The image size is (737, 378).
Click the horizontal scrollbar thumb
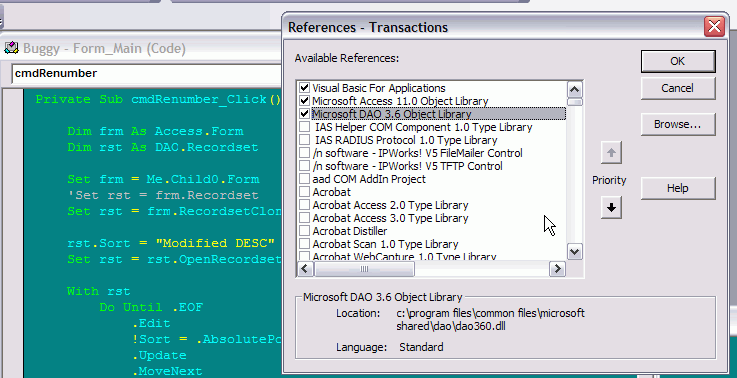pyautogui.click(x=364, y=269)
